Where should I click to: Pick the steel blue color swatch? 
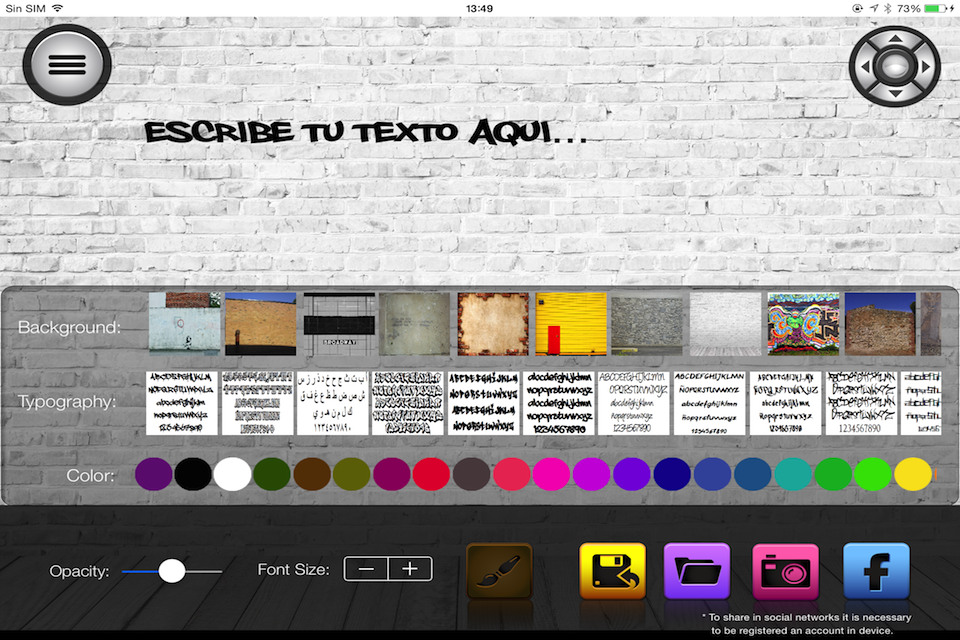coord(753,474)
